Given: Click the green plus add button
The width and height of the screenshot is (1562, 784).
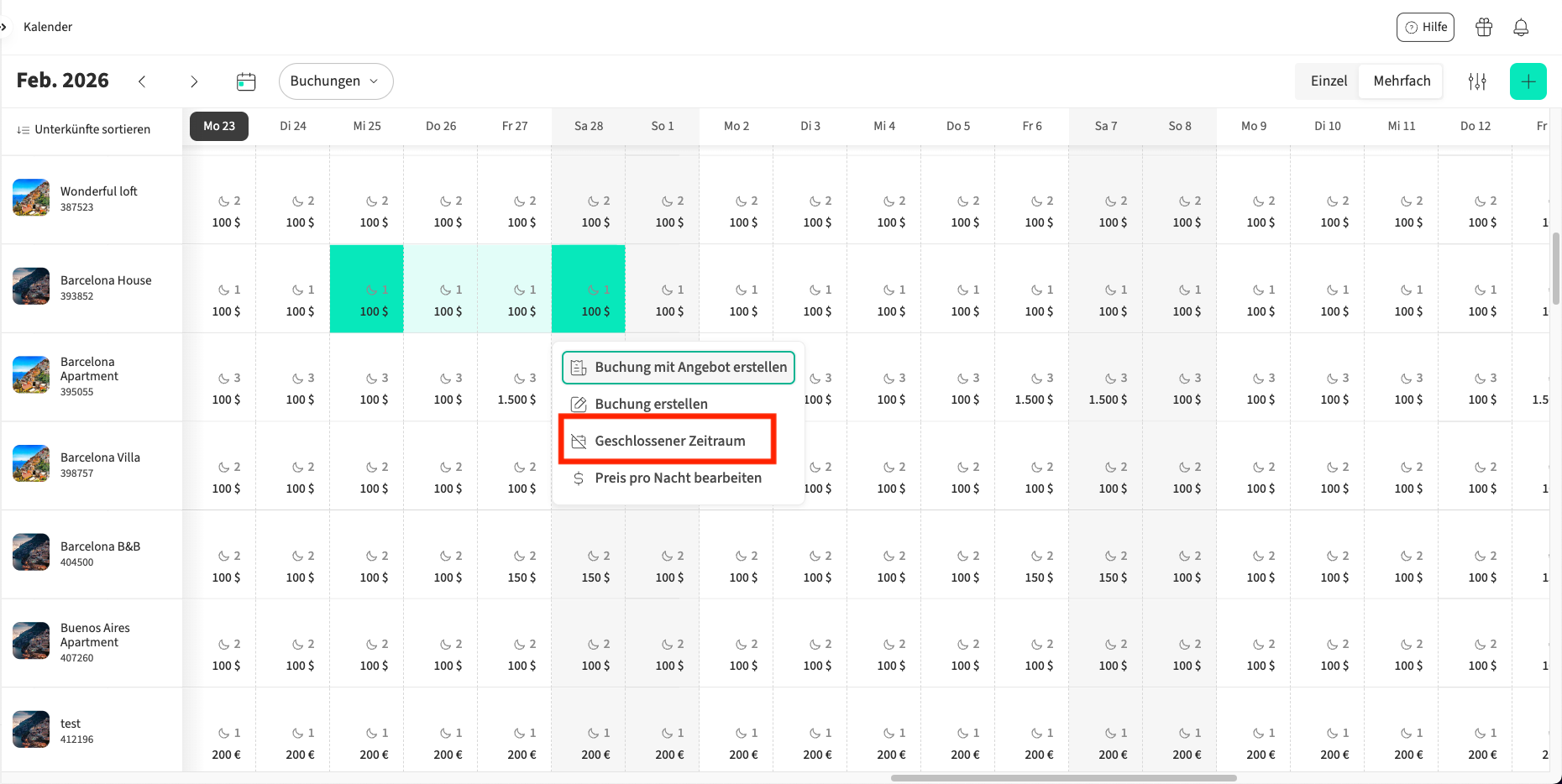Looking at the screenshot, I should click(1528, 81).
